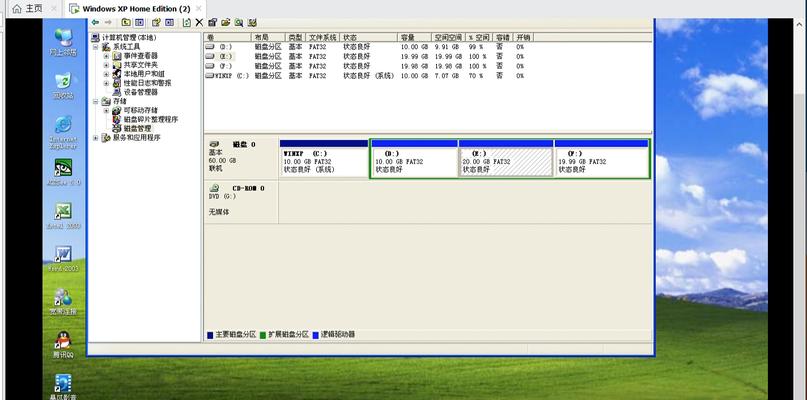Close the 主页 tab
Viewport: 807px width, 400px height.
click(54, 9)
